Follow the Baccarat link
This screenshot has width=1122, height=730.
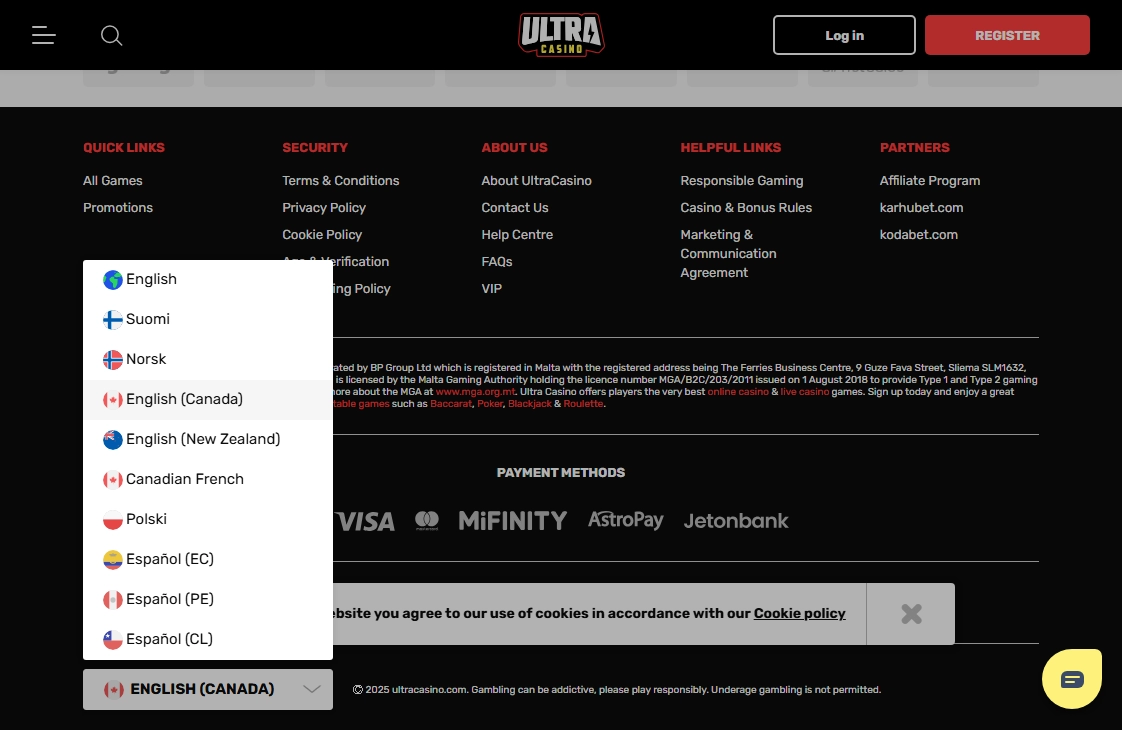[x=451, y=404]
